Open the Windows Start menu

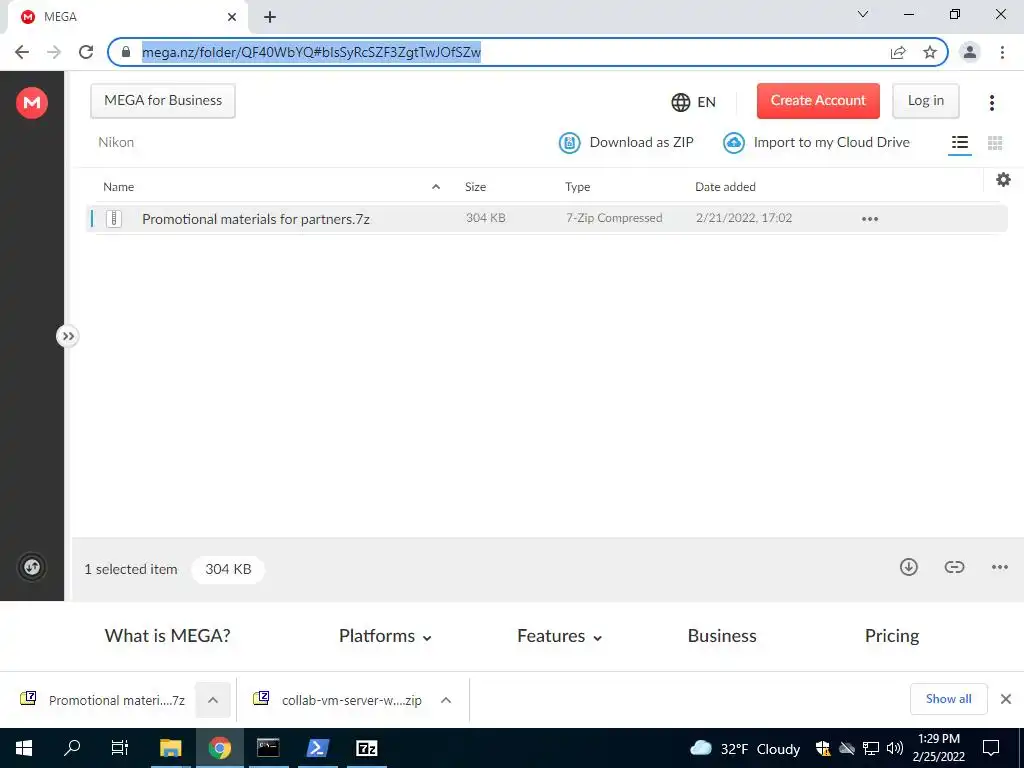pyautogui.click(x=24, y=748)
